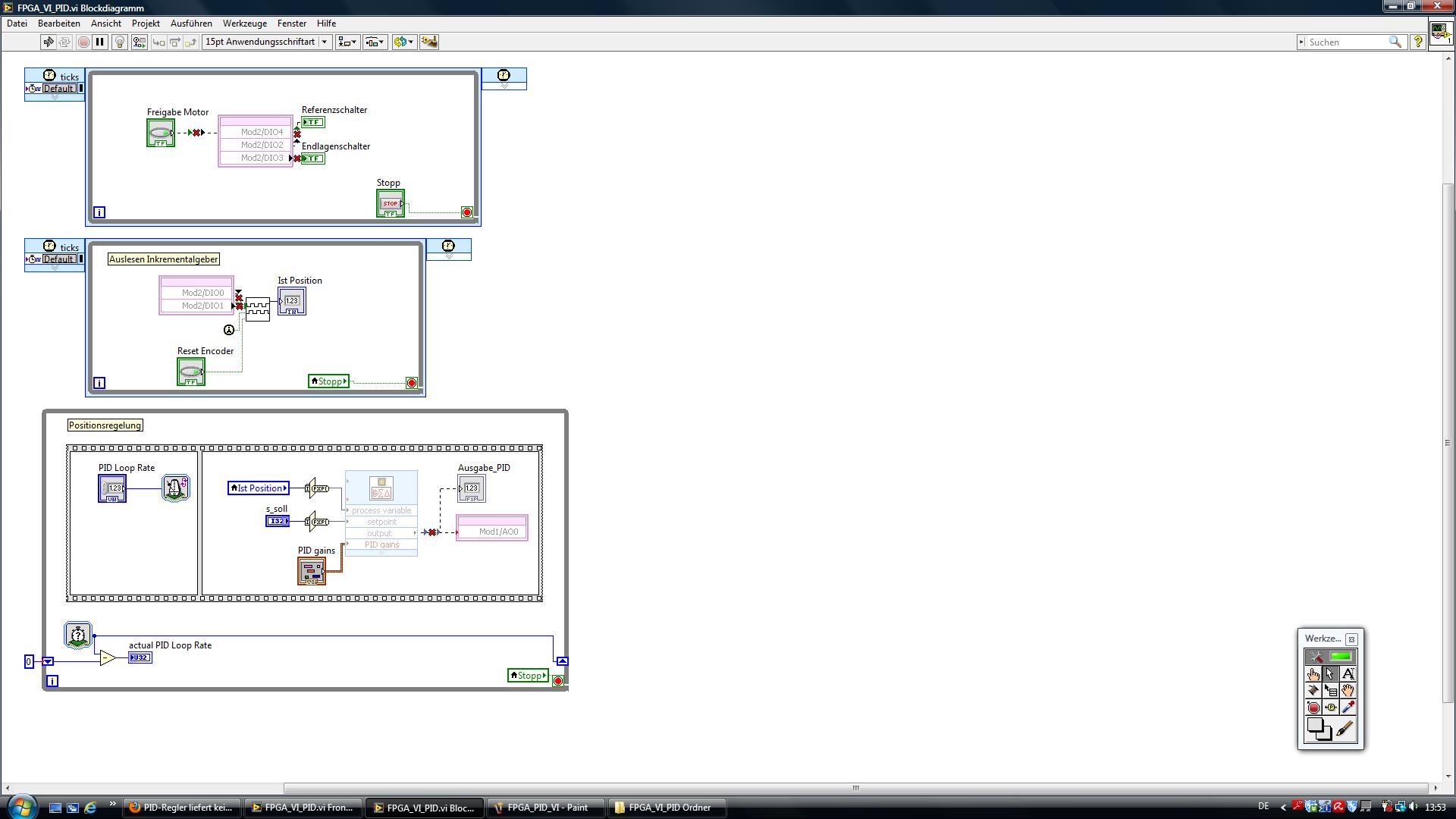Click the Run arrow toolbar button
The image size is (1456, 819).
click(49, 42)
